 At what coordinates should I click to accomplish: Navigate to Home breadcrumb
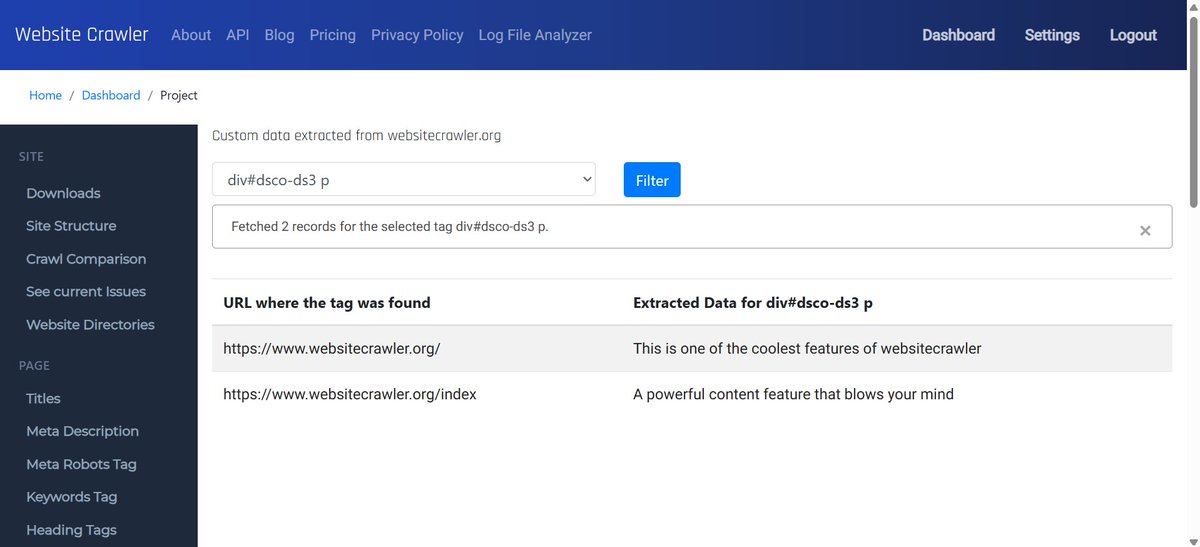(45, 95)
